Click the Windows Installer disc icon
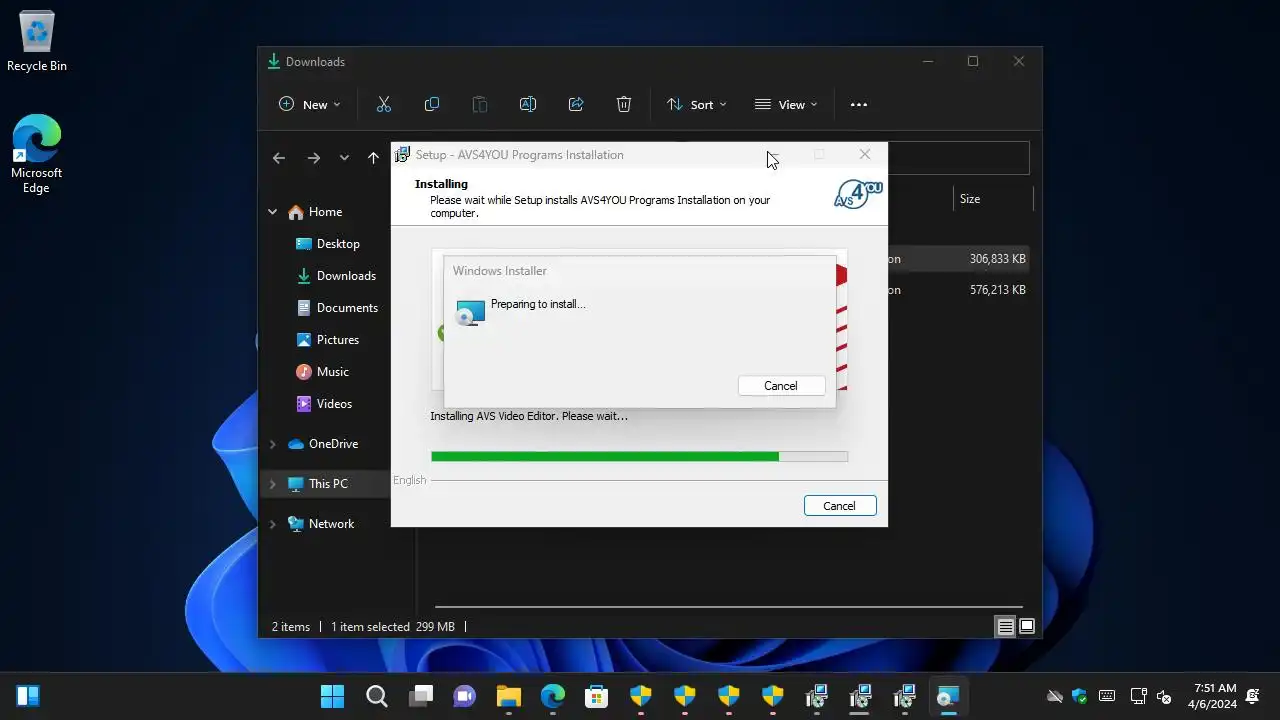Screen dimensions: 1280x720 coord(470,313)
